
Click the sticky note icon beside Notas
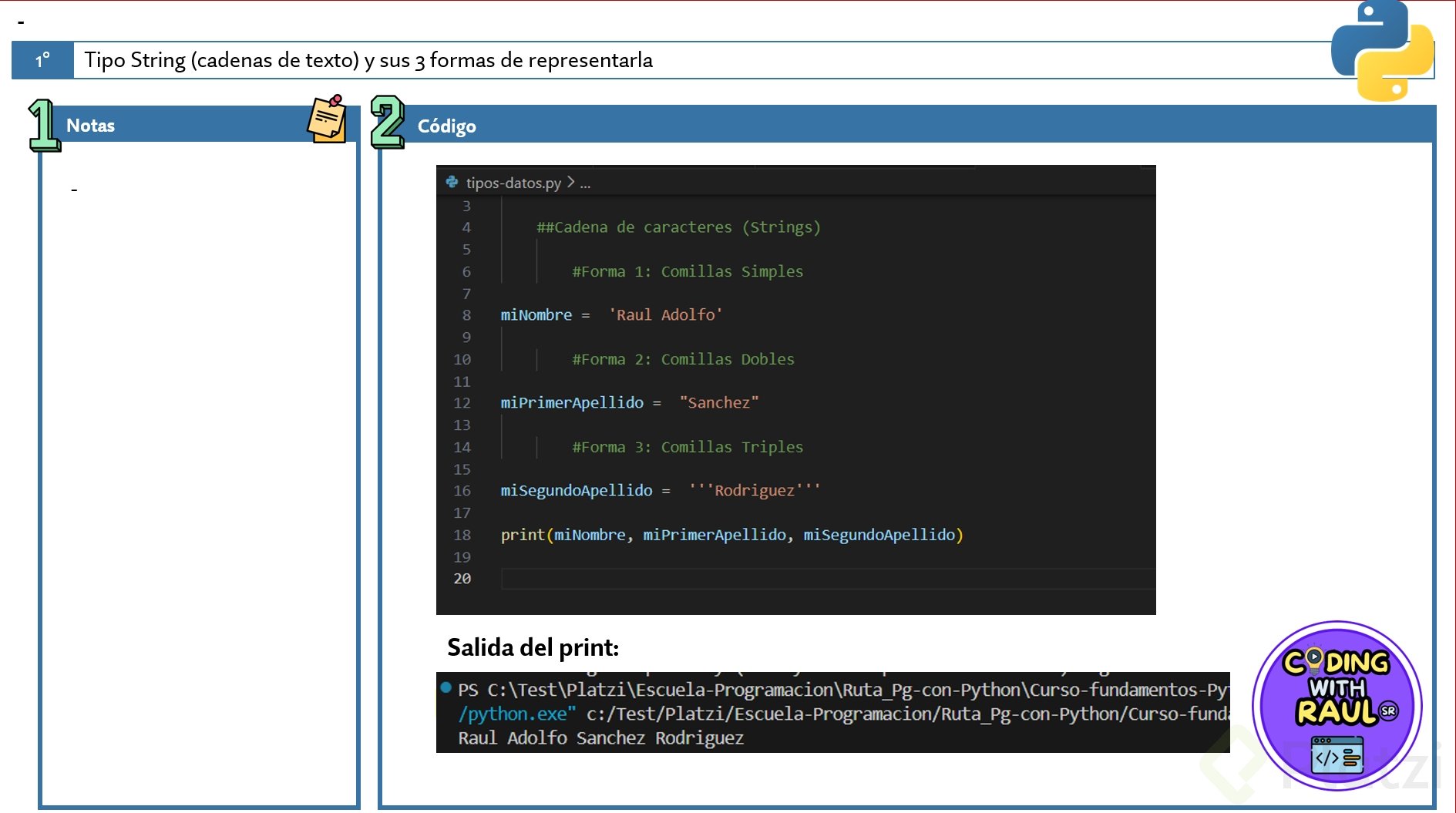[327, 120]
